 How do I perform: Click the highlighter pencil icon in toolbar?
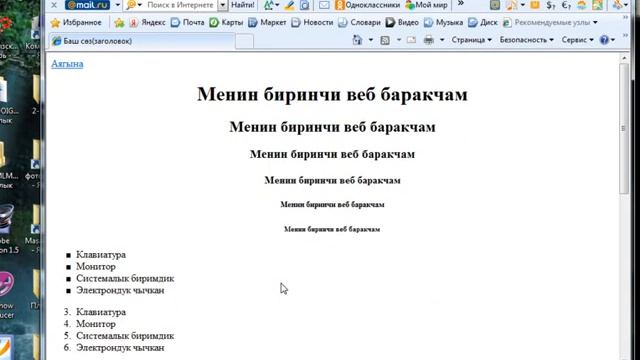click(289, 5)
